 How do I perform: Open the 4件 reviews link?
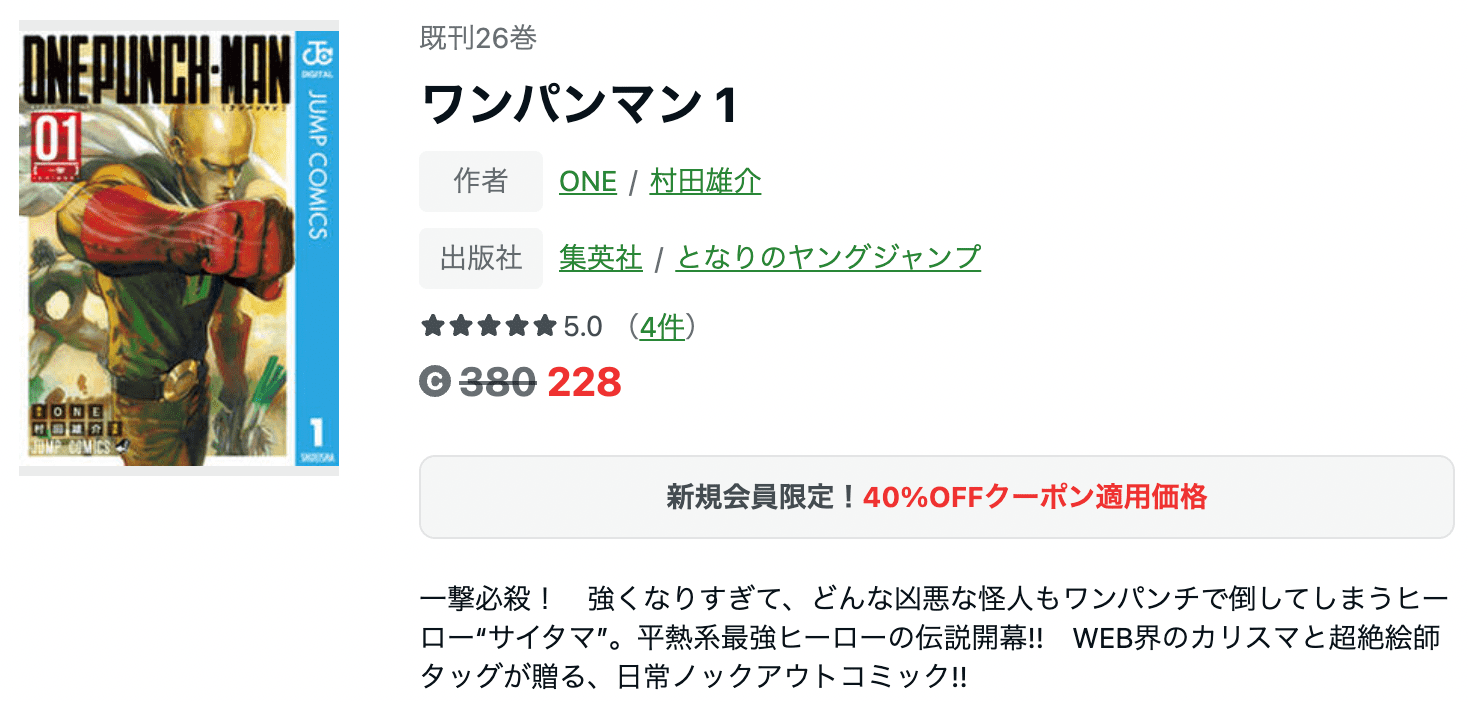pyautogui.click(x=662, y=326)
